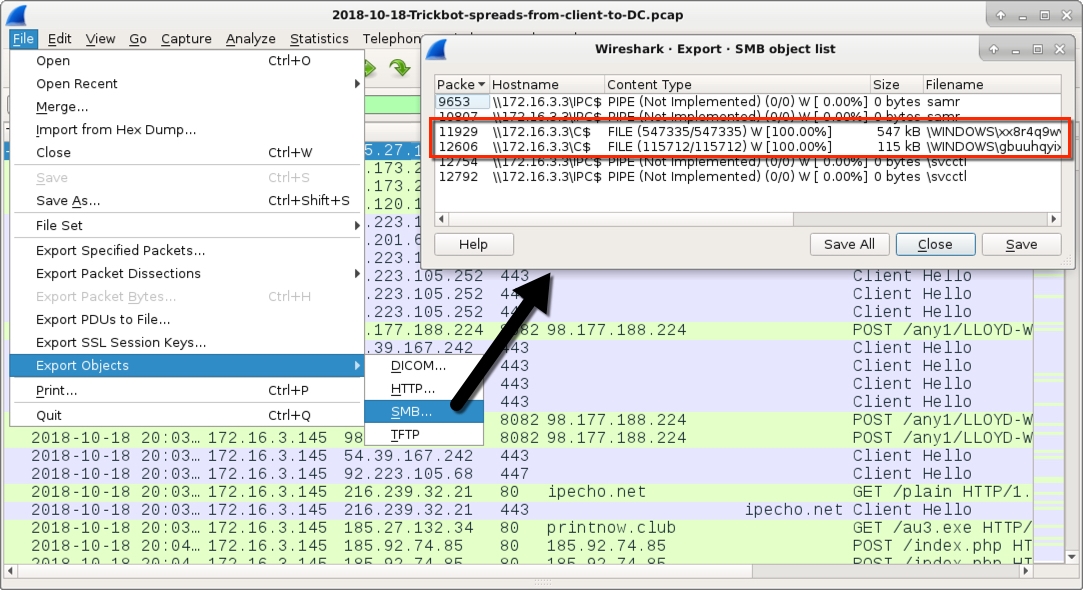Screen dimensions: 1083x590
Task: Click the packet list vertical scrollbar's down arrow
Action: [1071, 556]
